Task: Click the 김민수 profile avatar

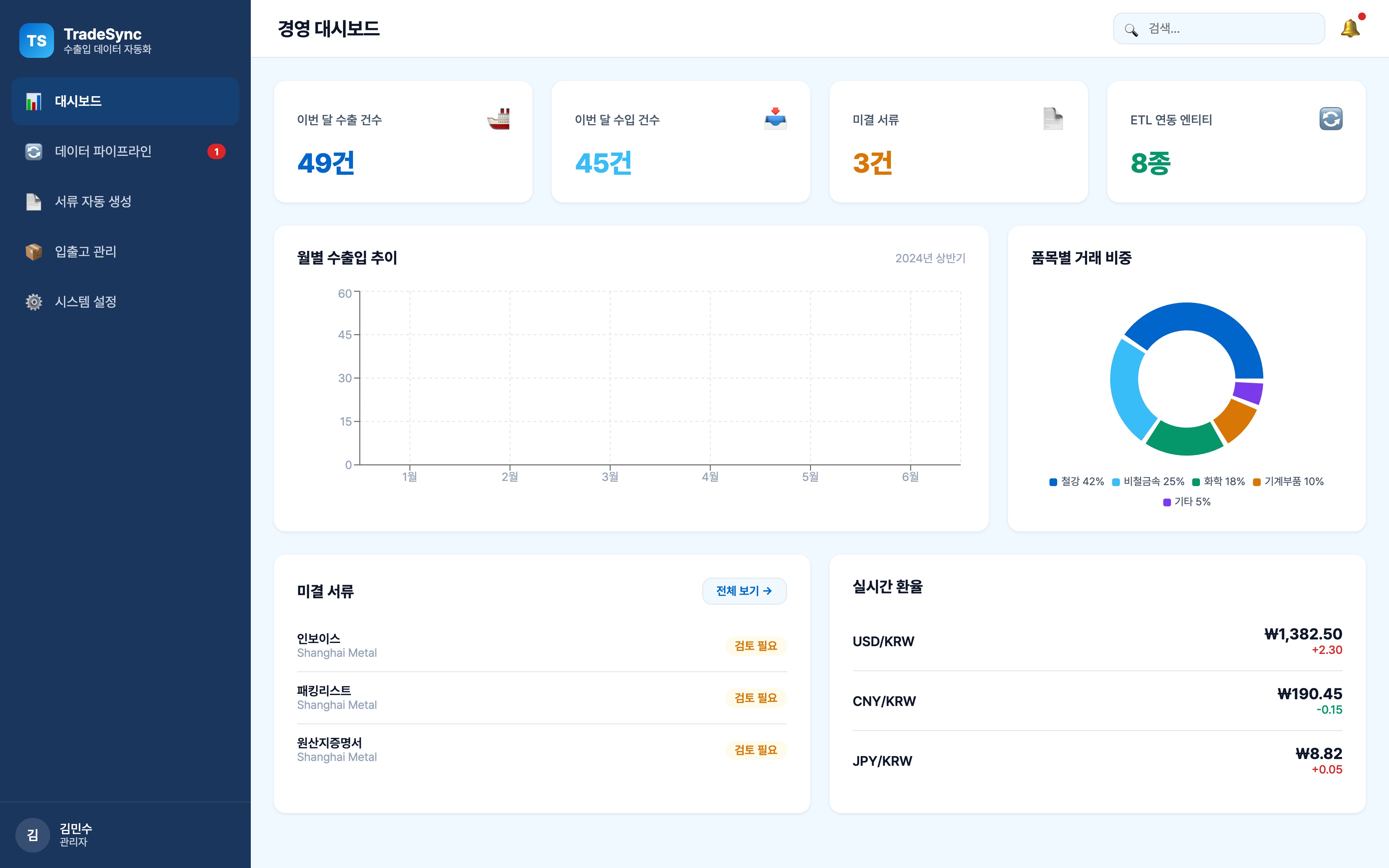Action: 33,835
